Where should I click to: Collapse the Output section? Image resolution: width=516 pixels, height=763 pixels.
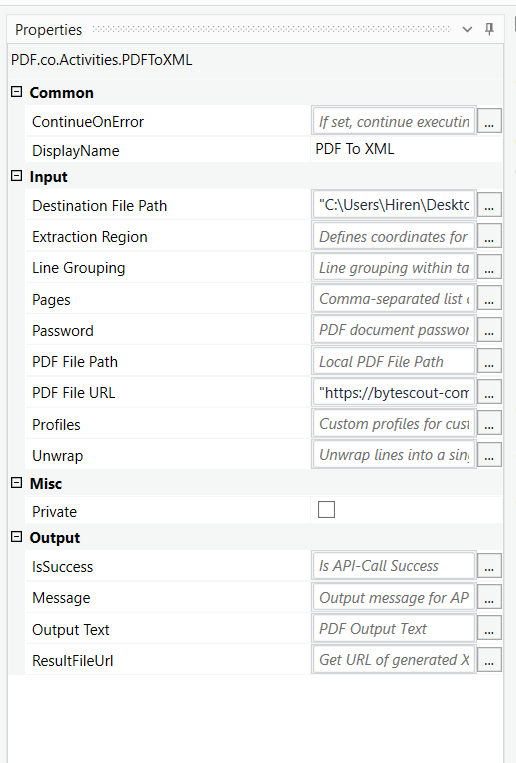point(17,537)
